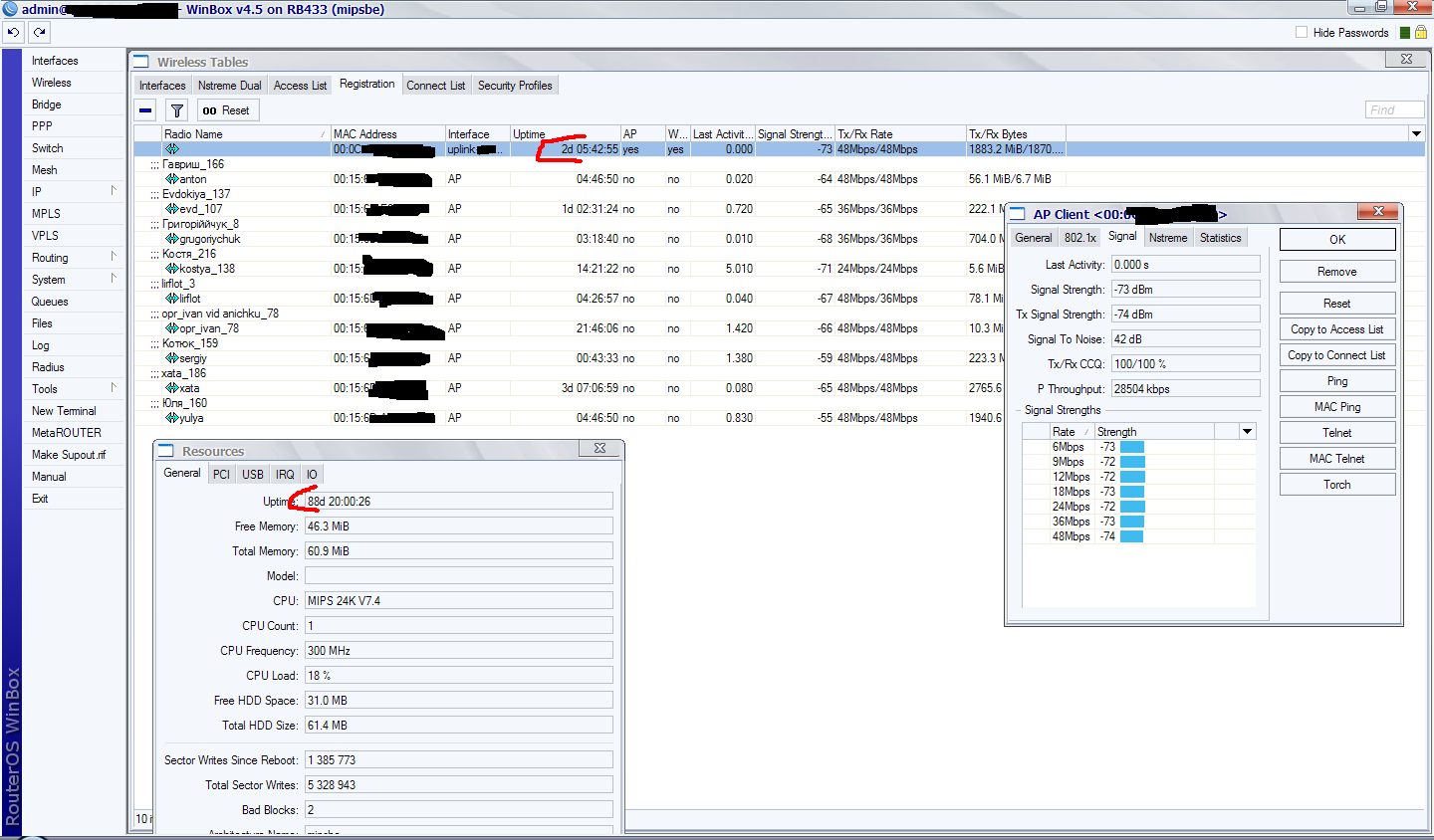Viewport: 1434px width, 840px height.
Task: Click the CPU Load value field
Action: click(458, 676)
